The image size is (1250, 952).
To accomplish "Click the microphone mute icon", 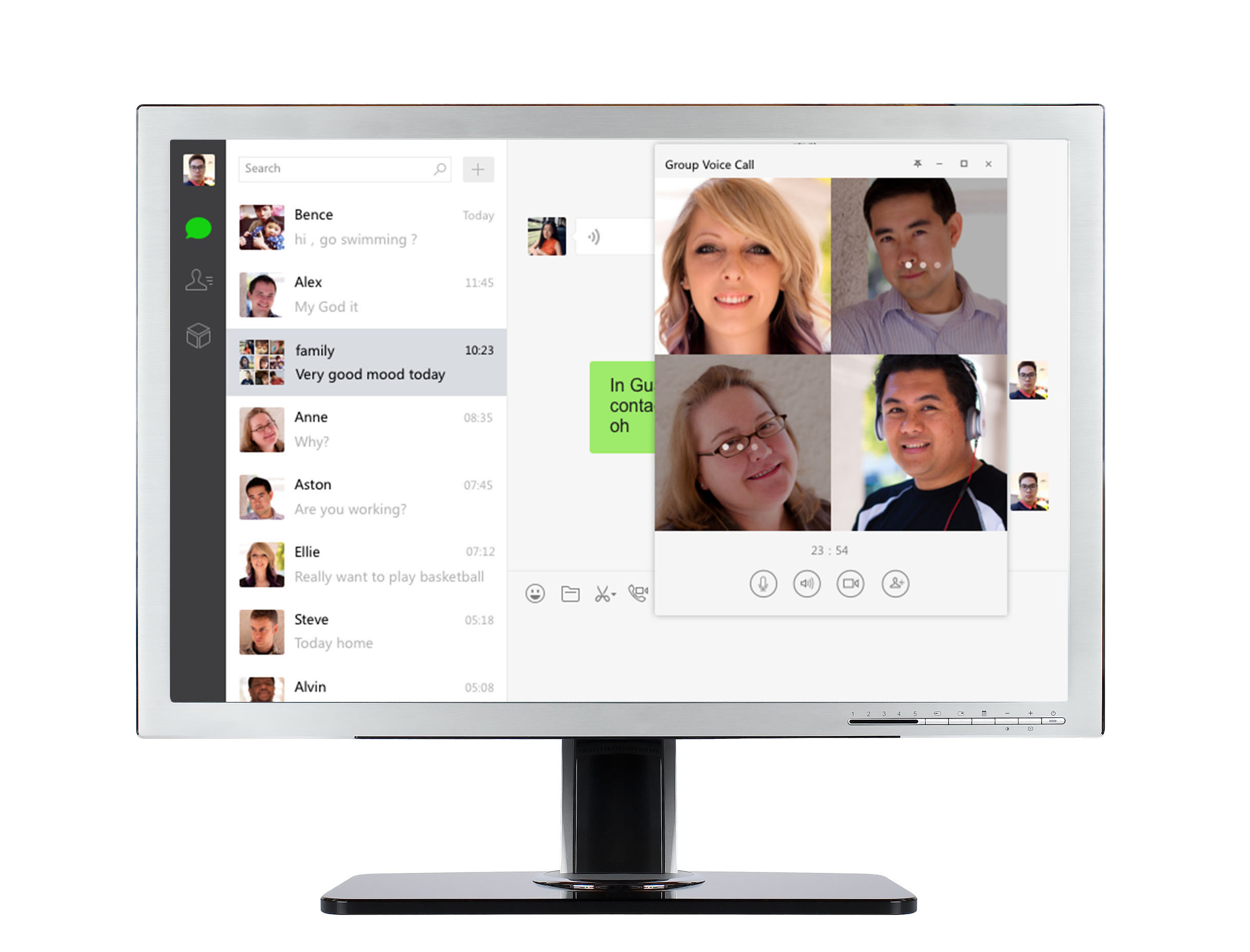I will pos(761,584).
